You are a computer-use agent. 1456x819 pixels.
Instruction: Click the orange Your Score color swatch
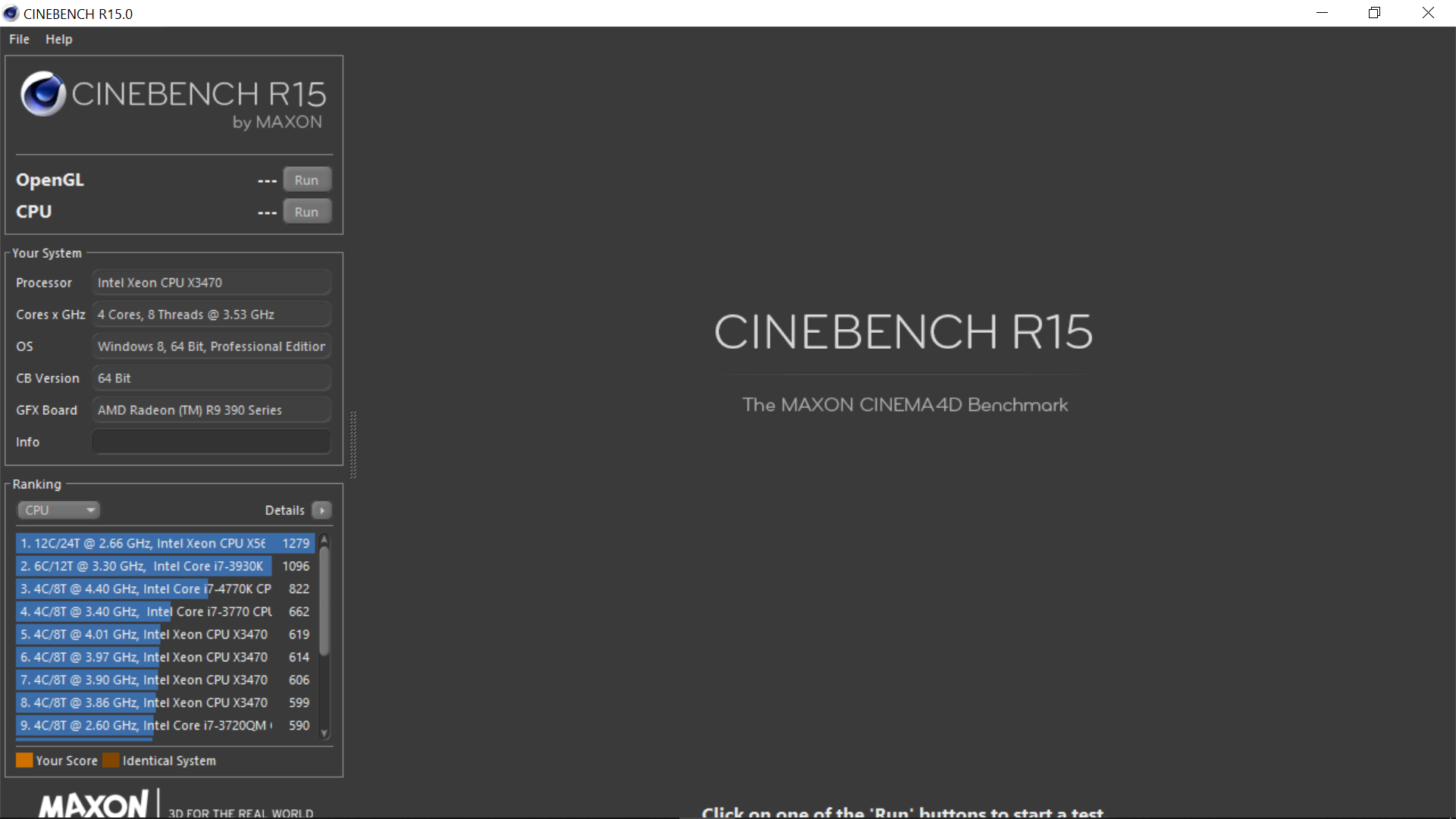(x=24, y=760)
